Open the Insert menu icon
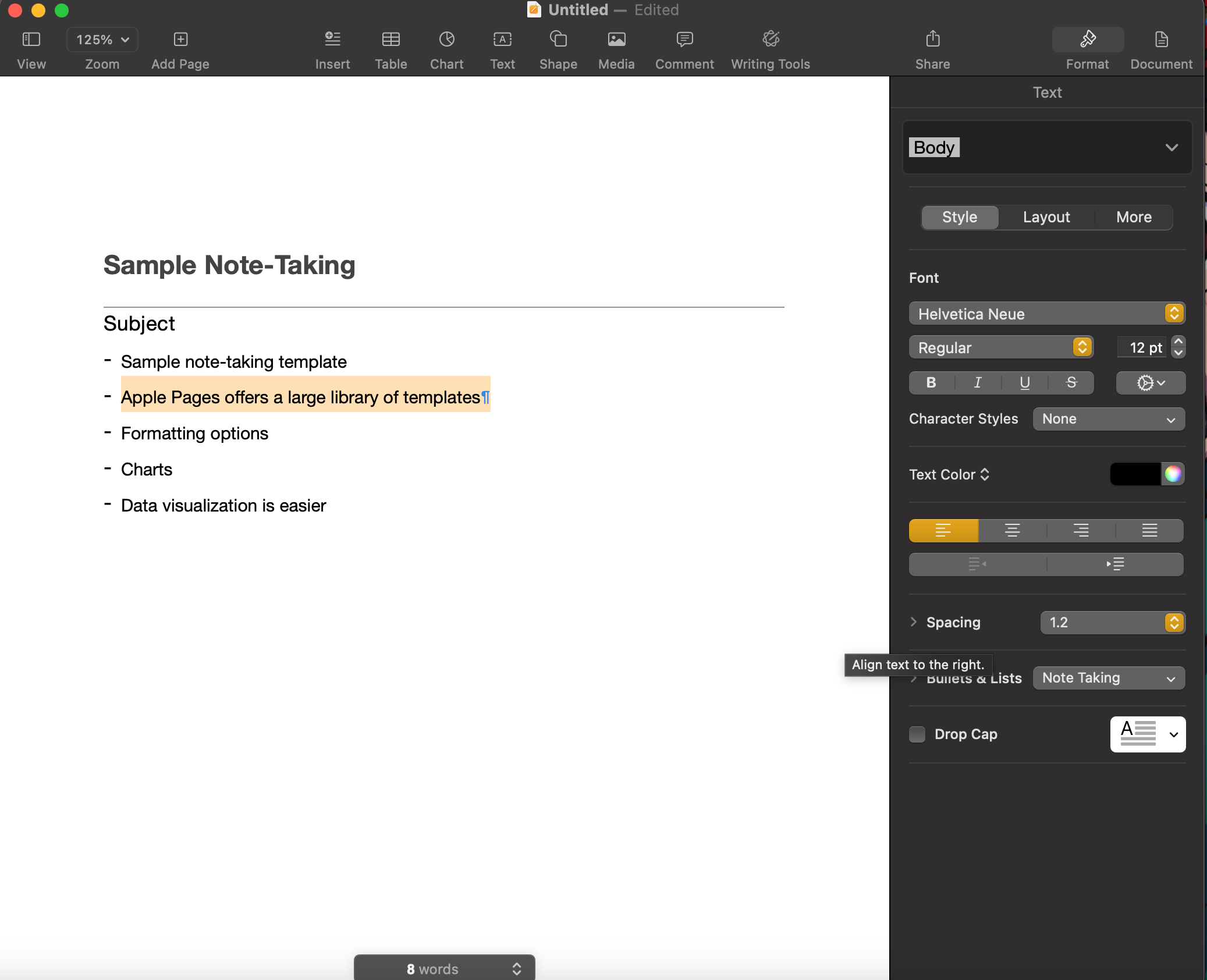The height and width of the screenshot is (980, 1207). (332, 40)
